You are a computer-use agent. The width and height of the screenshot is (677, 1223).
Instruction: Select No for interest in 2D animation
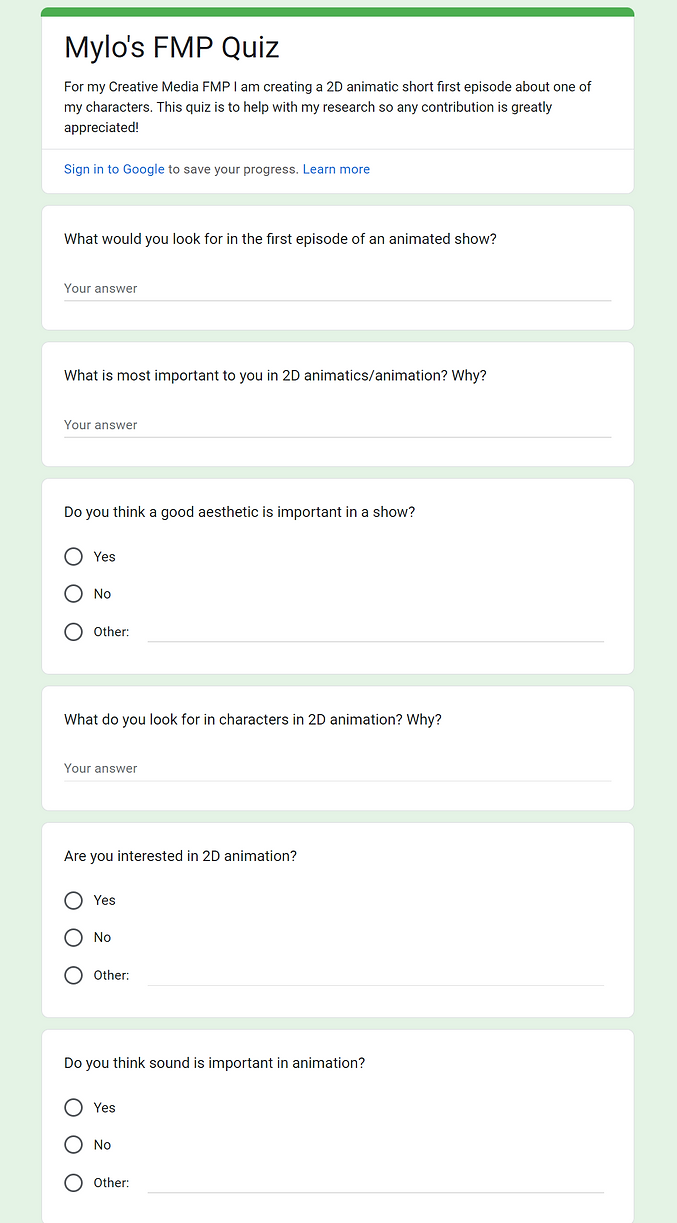point(73,937)
